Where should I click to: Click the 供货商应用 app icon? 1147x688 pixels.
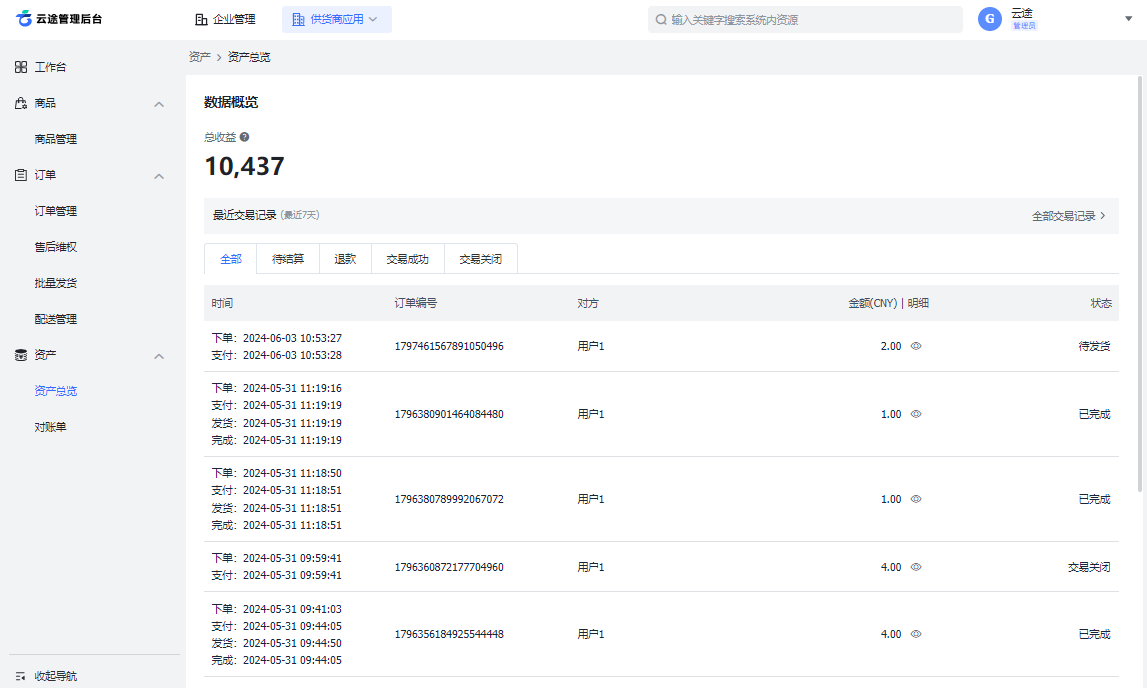pos(298,20)
